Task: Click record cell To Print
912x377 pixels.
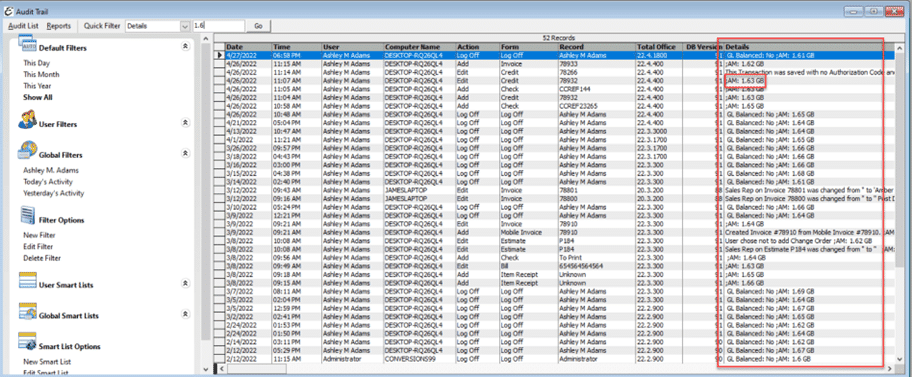Action: tap(596, 257)
